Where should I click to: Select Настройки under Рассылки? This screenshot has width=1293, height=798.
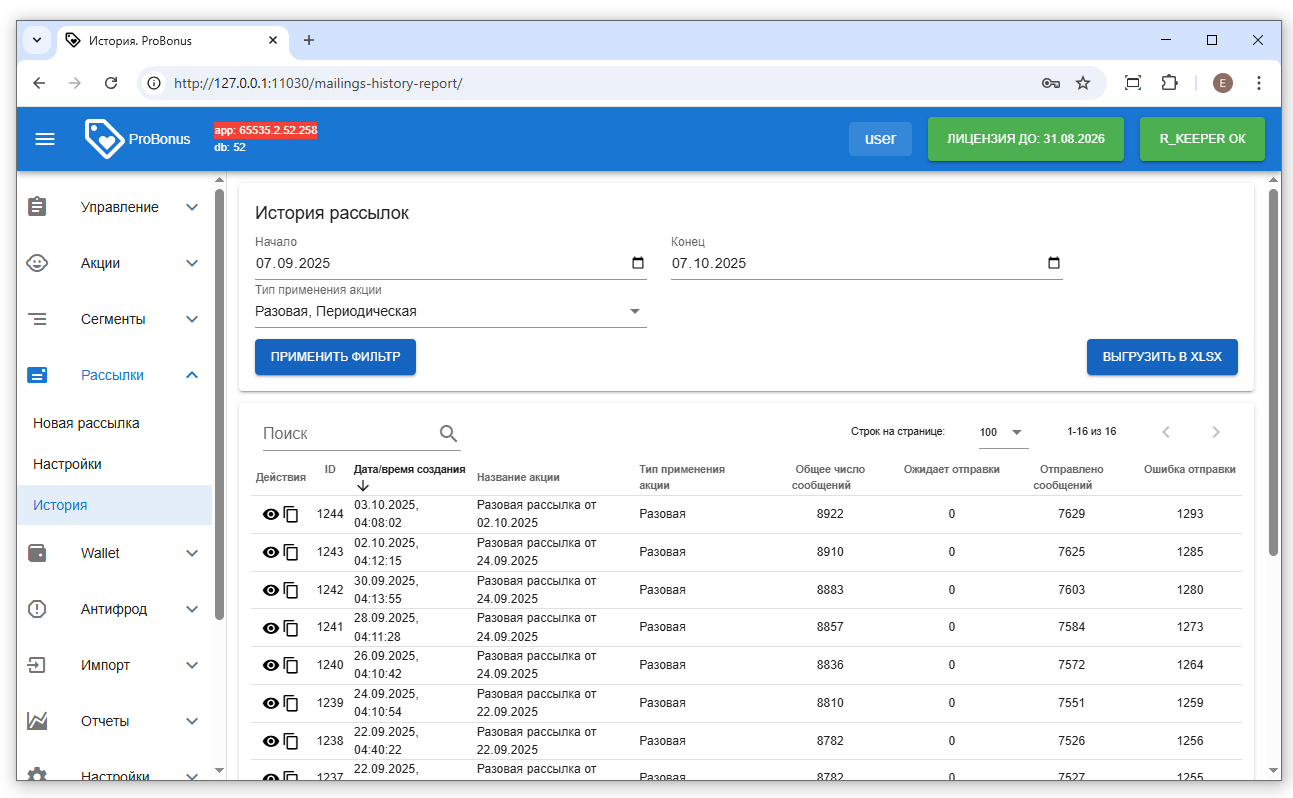pyautogui.click(x=67, y=464)
